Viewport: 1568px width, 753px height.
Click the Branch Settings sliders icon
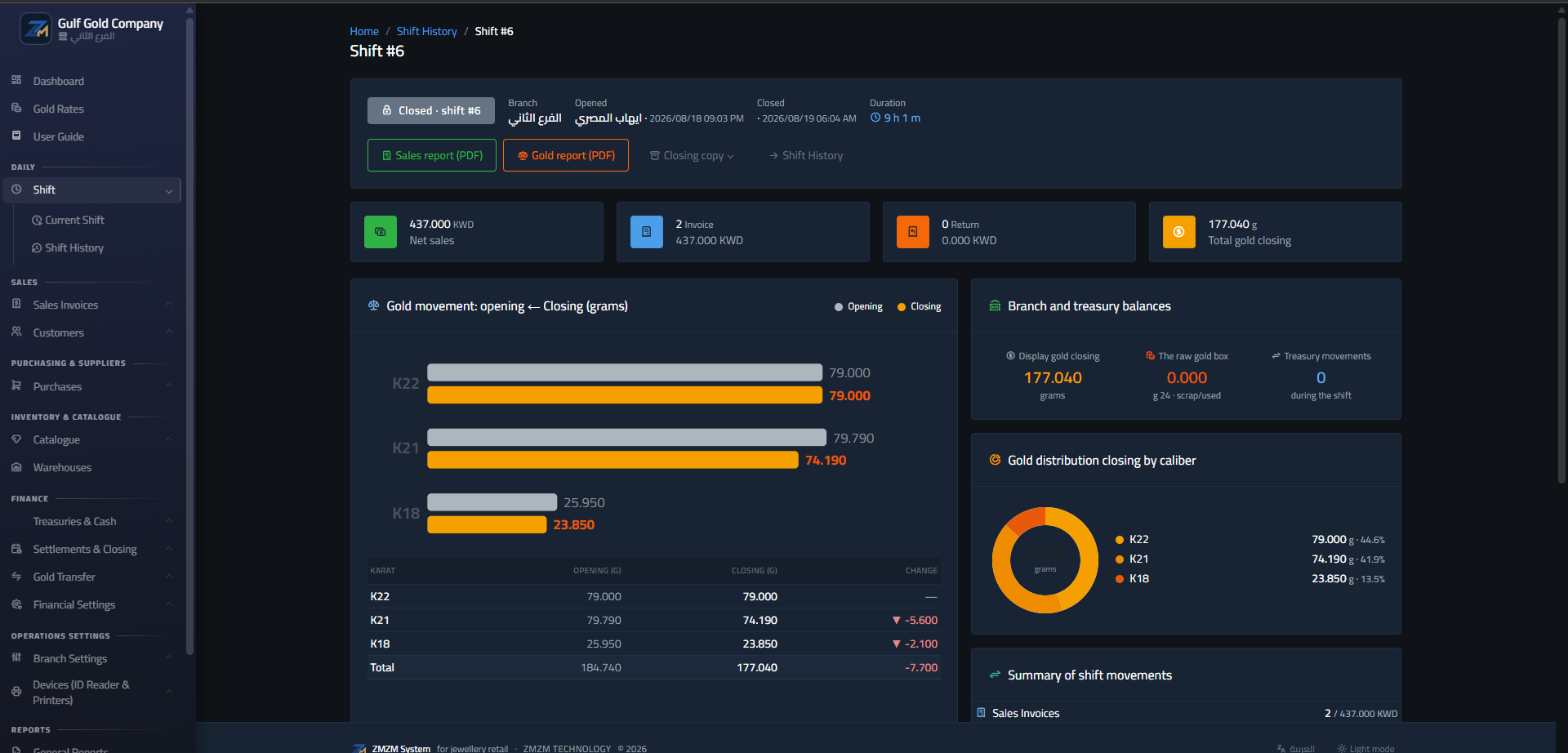(16, 657)
